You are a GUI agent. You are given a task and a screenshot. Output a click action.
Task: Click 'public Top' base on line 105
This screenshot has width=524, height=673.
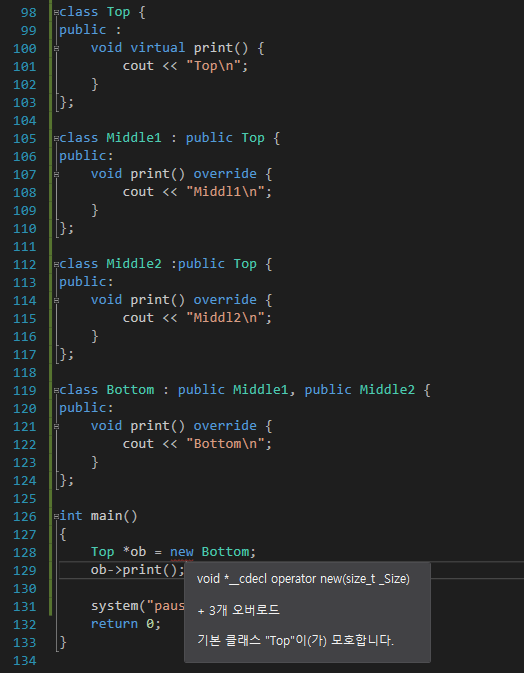(x=225, y=138)
